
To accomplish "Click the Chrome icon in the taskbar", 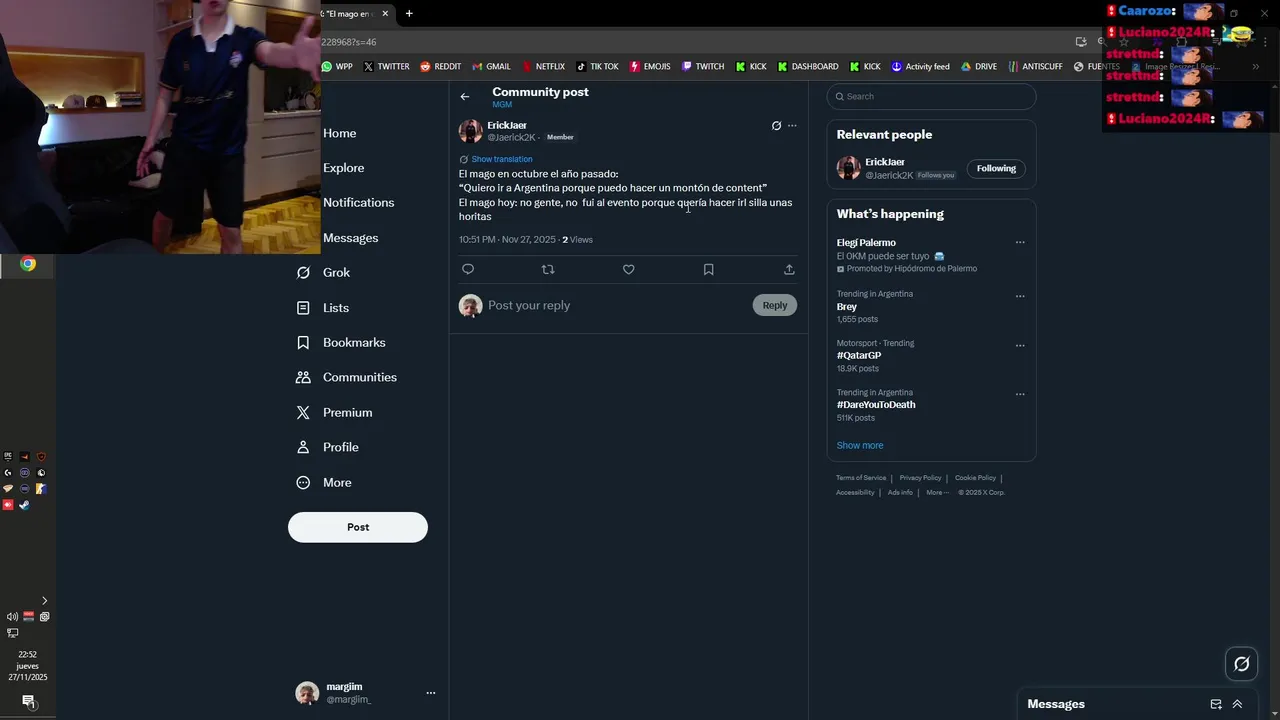I will [x=28, y=264].
